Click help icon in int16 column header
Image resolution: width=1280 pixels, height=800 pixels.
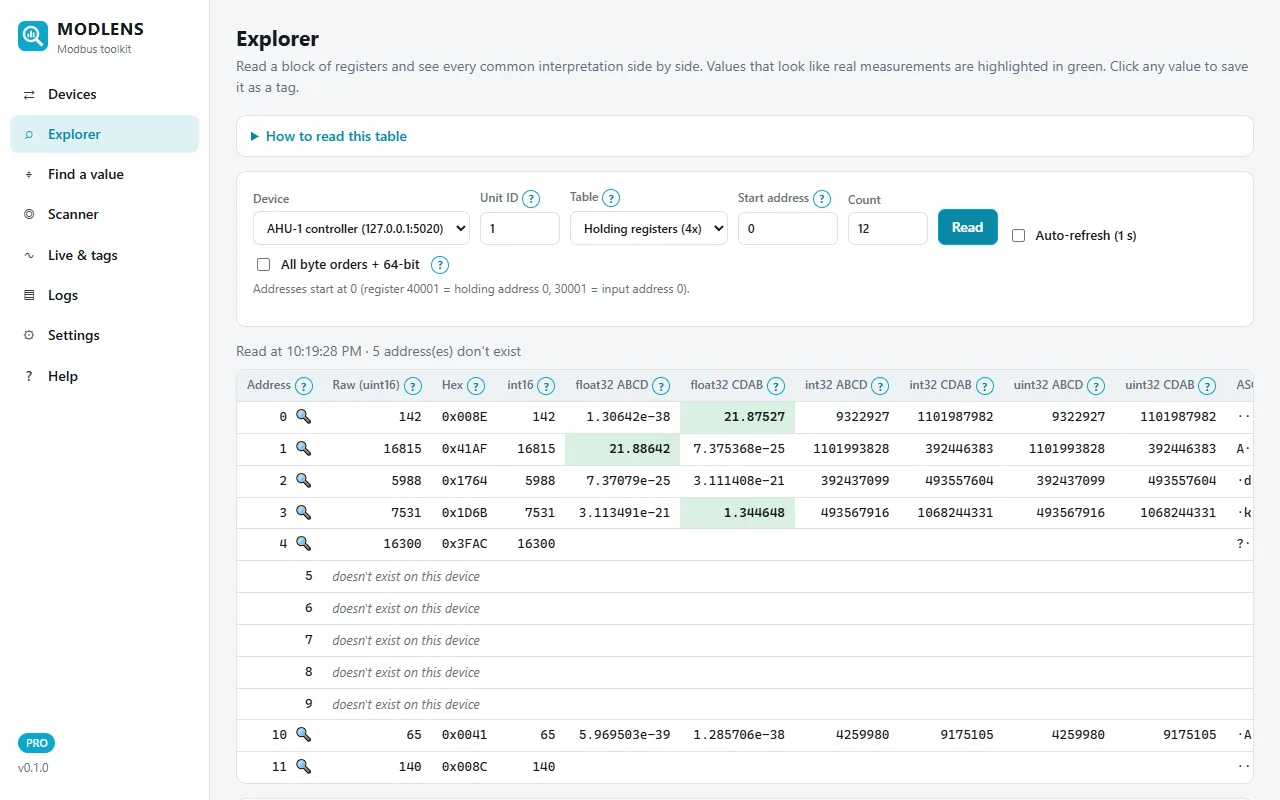547,386
